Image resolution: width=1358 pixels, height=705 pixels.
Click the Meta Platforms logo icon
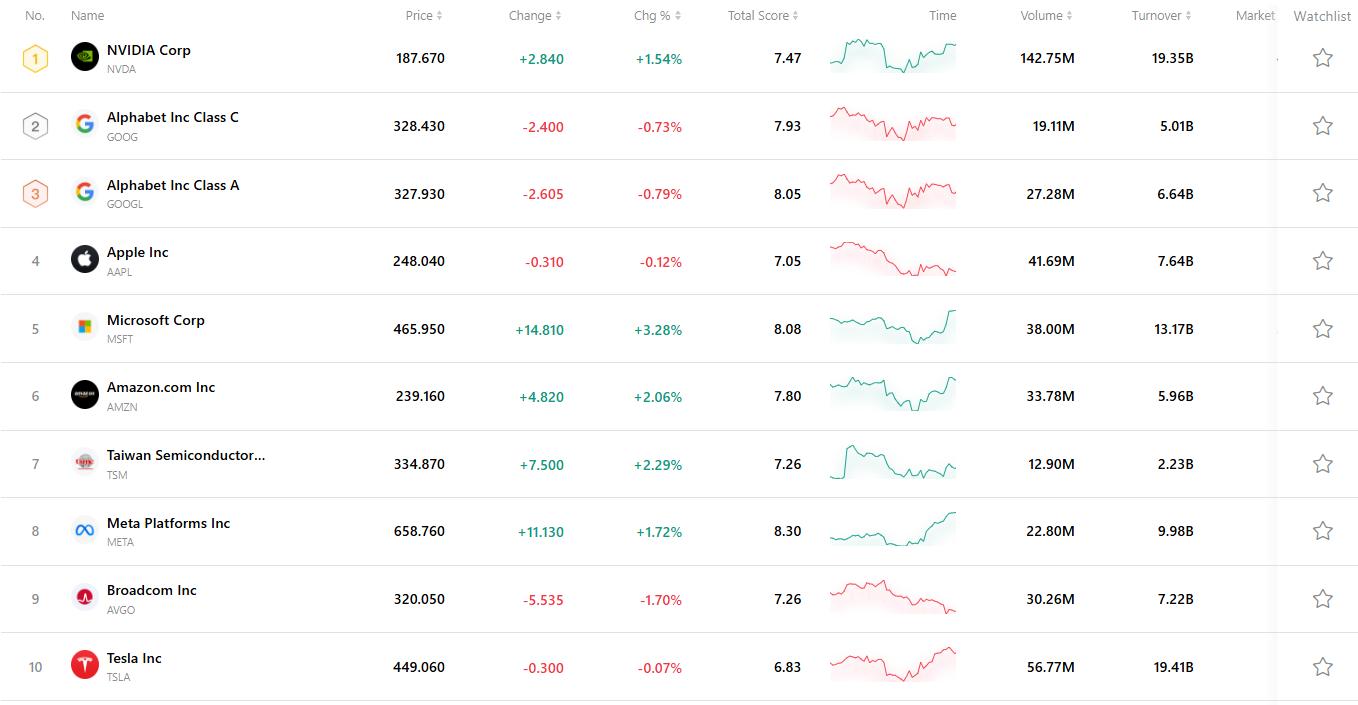[x=85, y=530]
